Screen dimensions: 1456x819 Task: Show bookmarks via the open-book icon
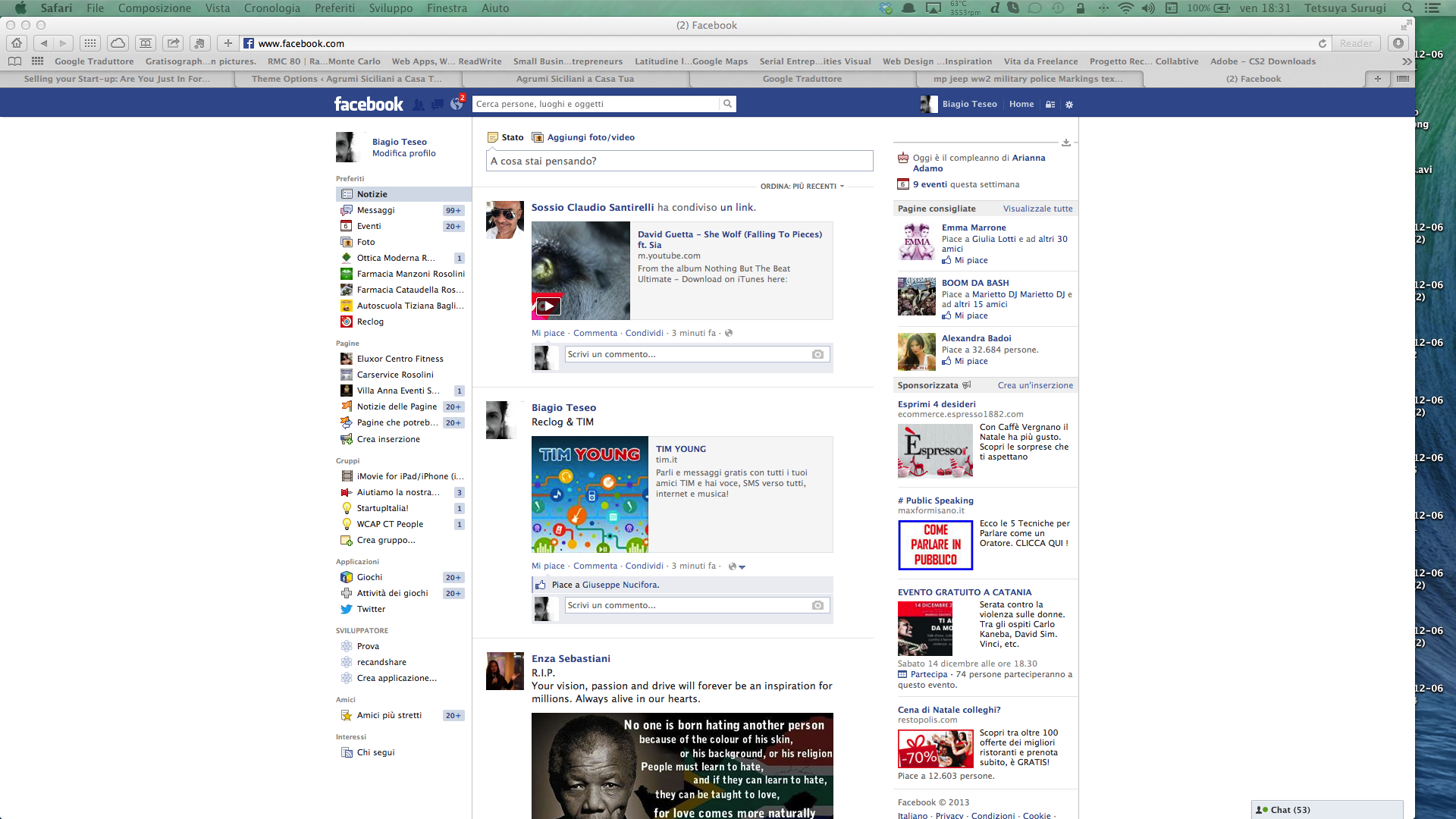[x=14, y=61]
